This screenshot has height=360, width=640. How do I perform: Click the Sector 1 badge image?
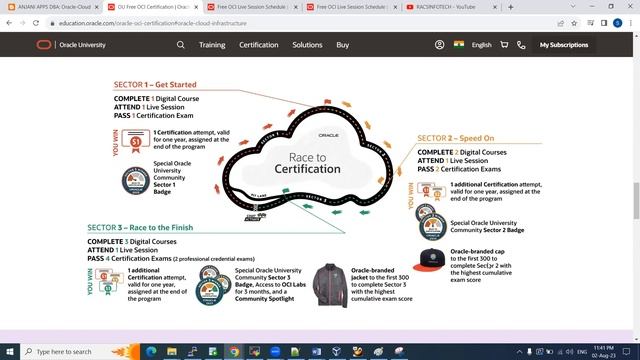[136, 180]
